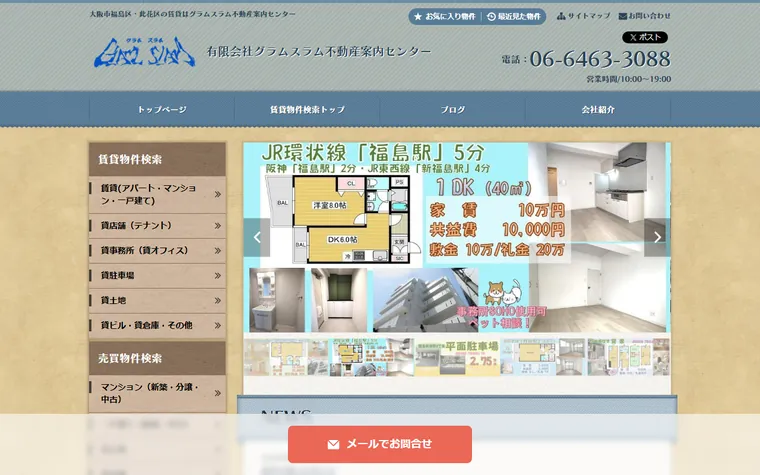Select the last slider thumbnail, with the colored floor plan
This screenshot has height=475, width=760.
tap(629, 357)
